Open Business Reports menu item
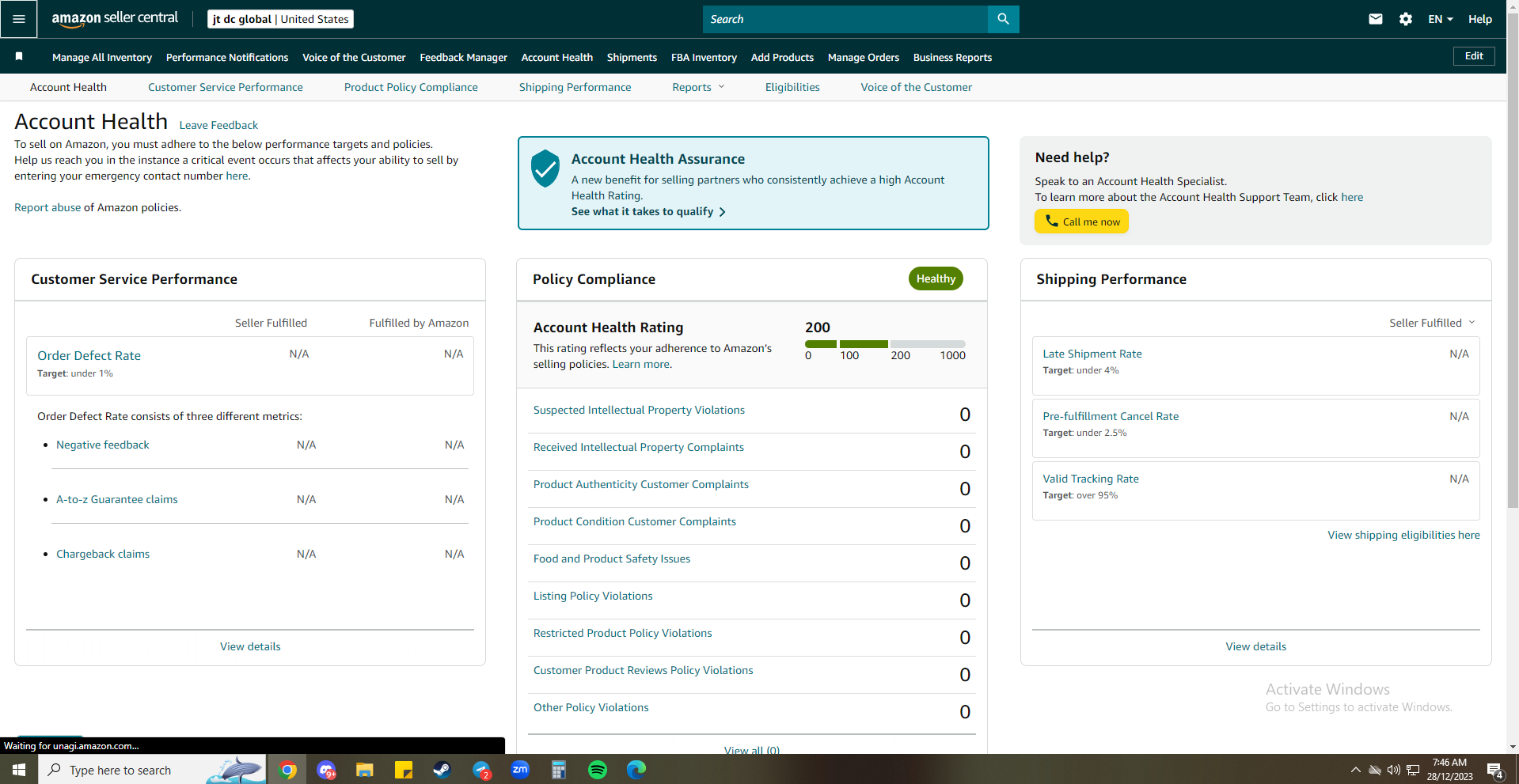This screenshot has height=784, width=1519. [x=952, y=57]
